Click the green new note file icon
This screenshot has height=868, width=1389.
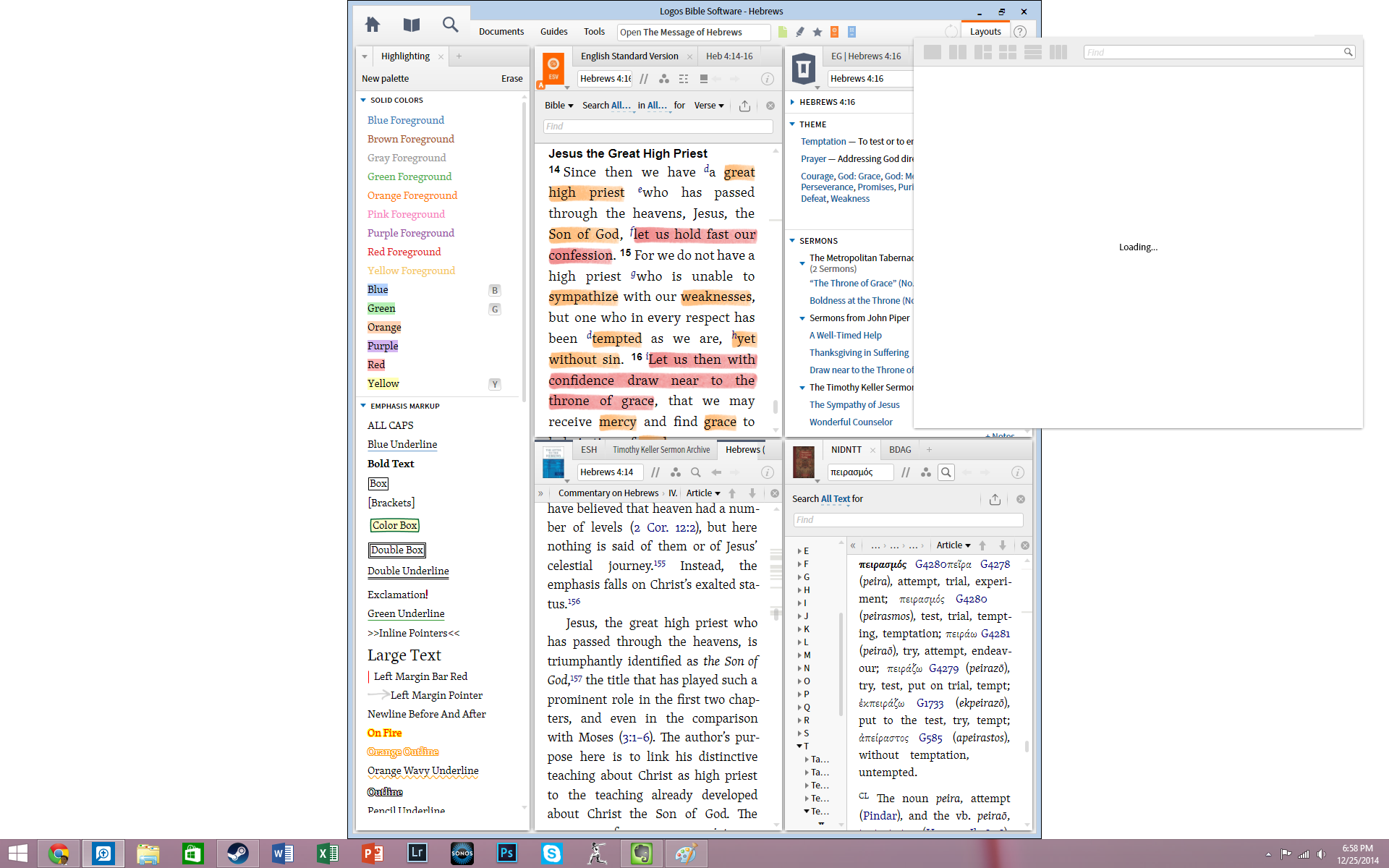(783, 32)
